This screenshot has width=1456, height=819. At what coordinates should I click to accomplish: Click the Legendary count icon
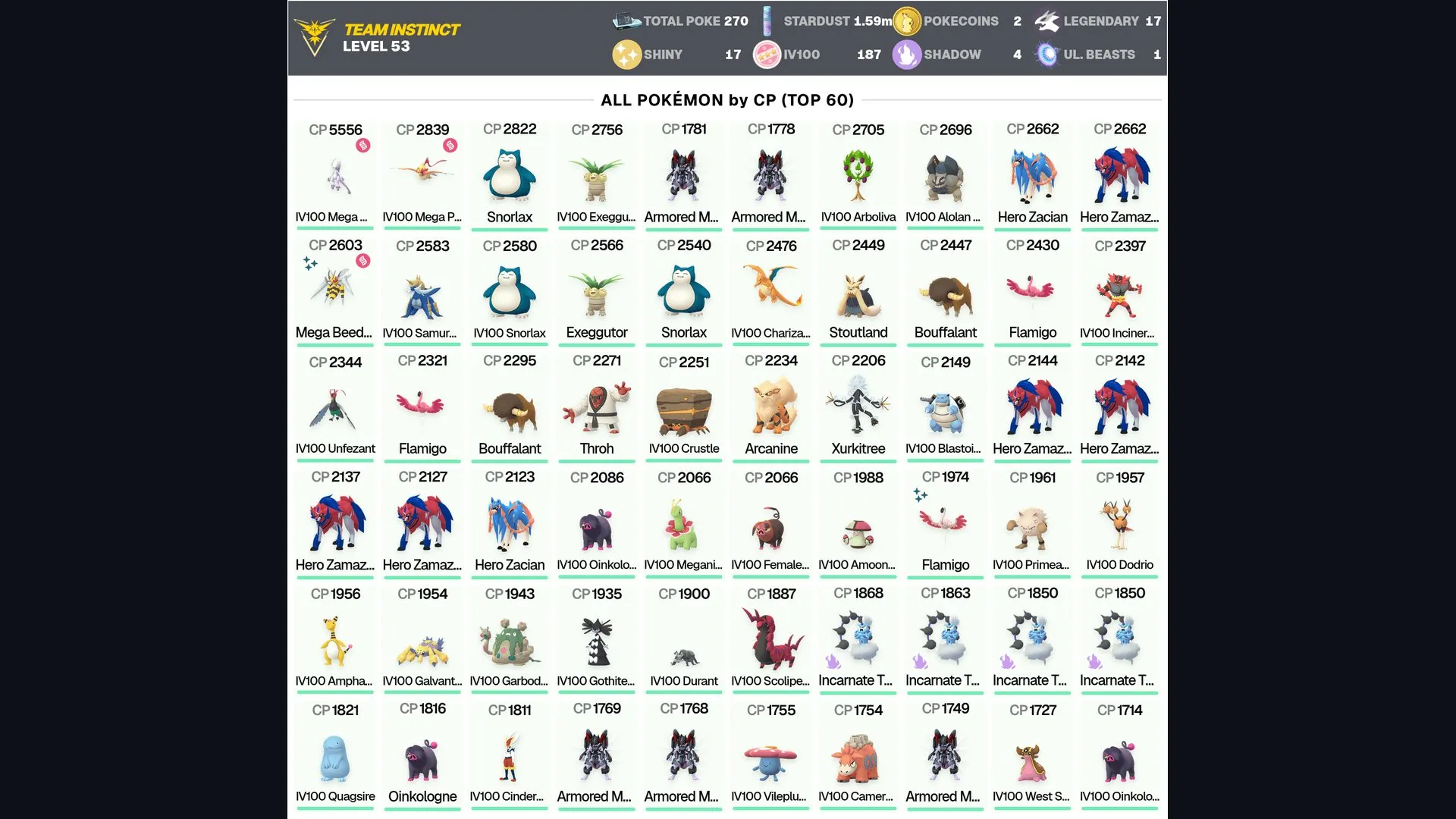1047,21
